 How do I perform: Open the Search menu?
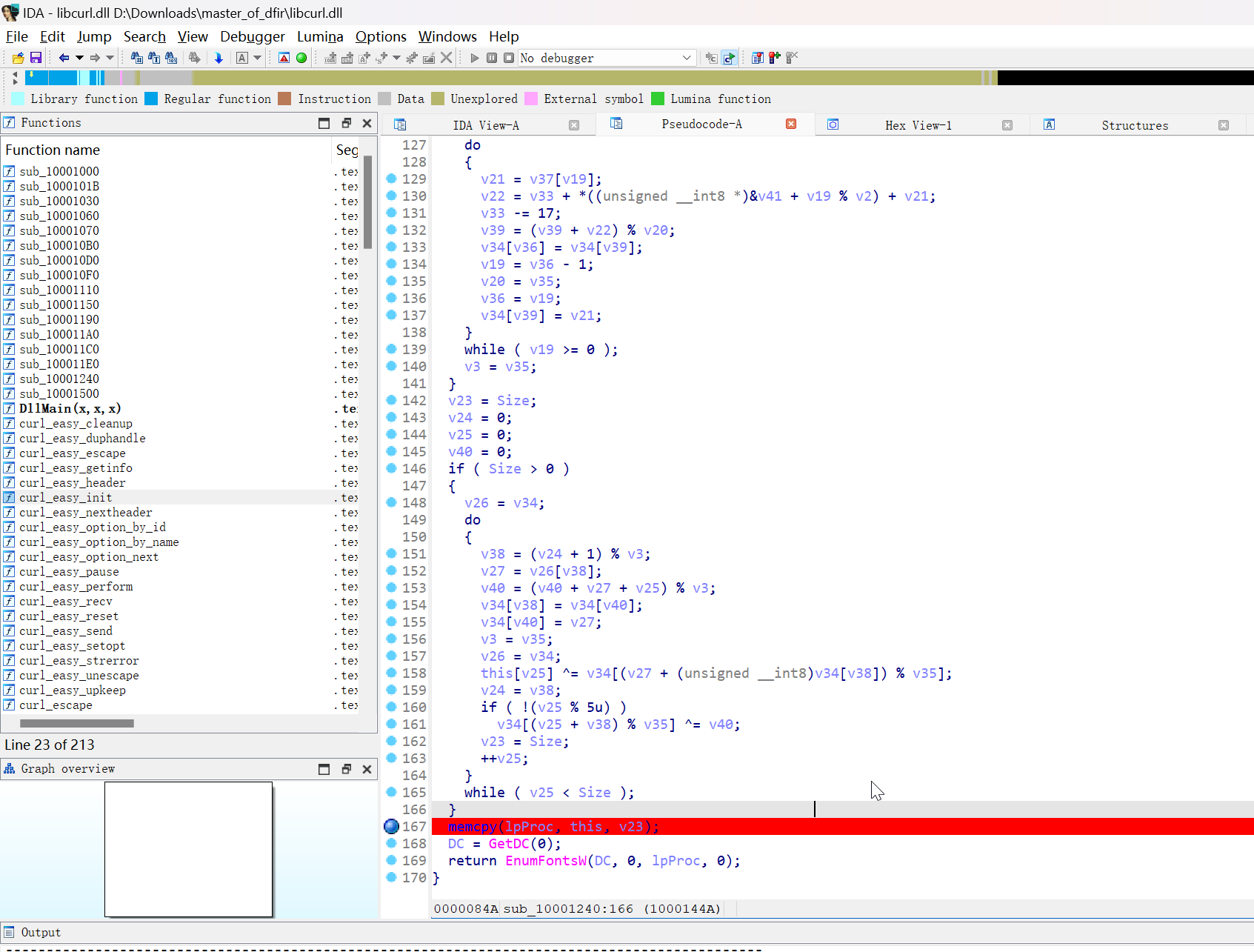point(144,36)
